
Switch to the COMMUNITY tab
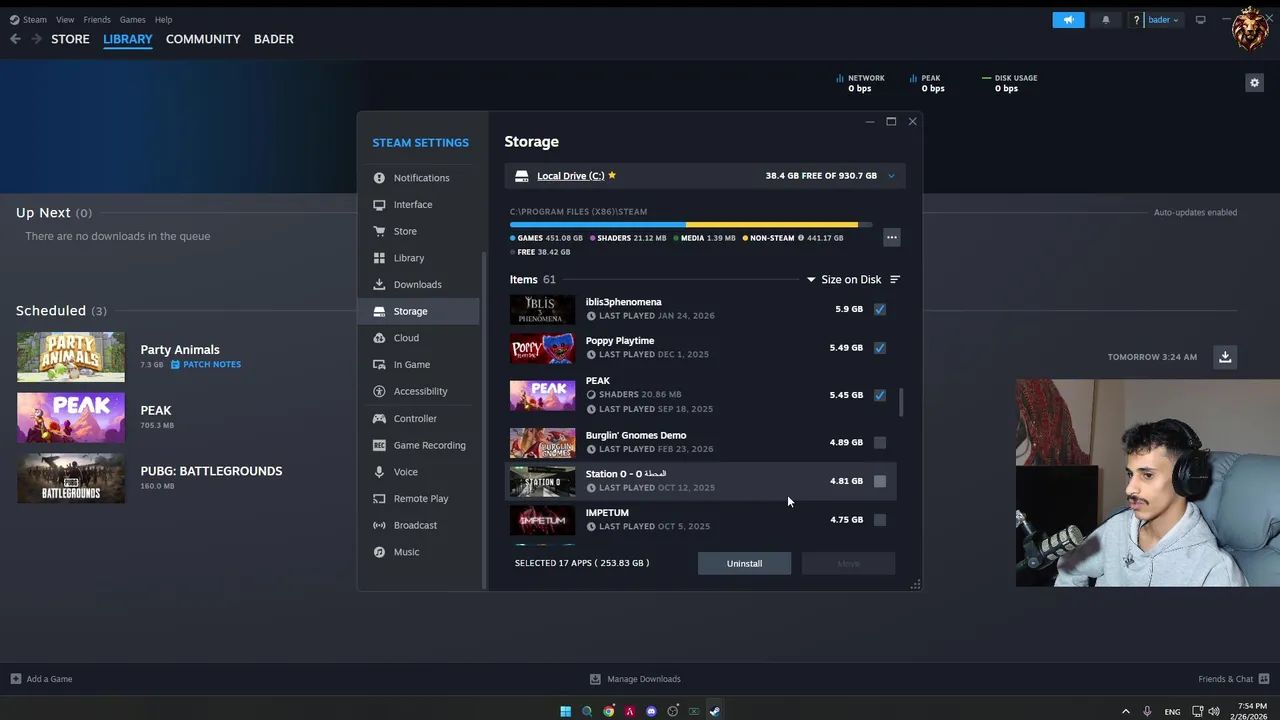click(x=203, y=39)
